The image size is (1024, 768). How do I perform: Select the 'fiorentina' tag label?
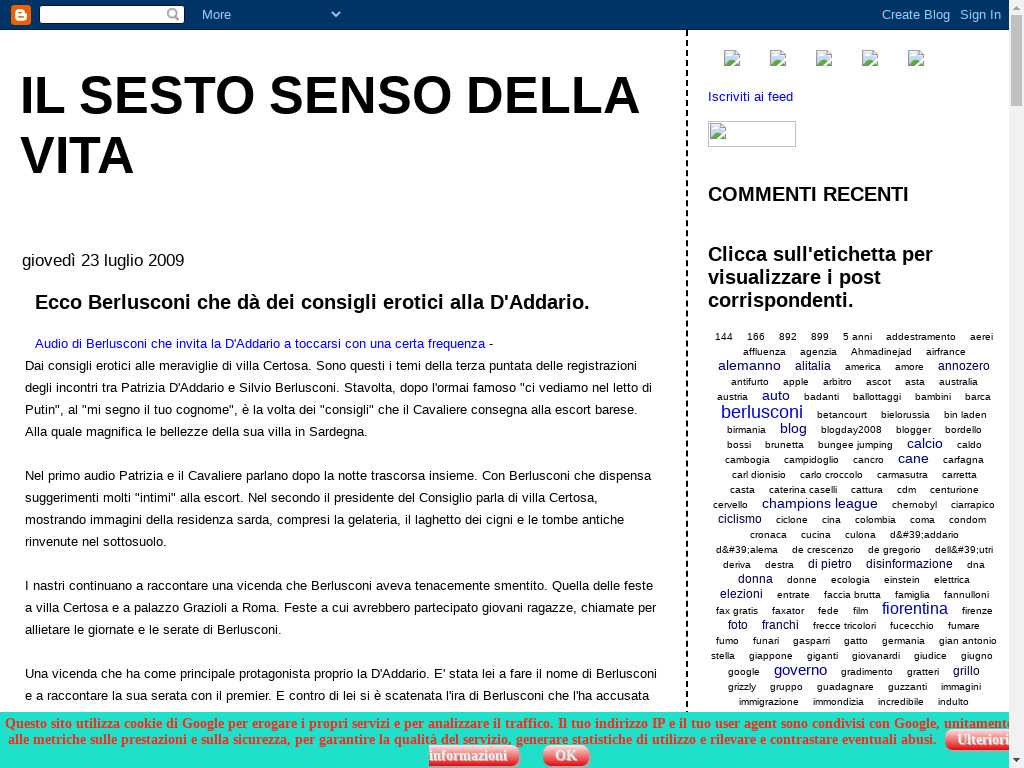pyautogui.click(x=914, y=608)
